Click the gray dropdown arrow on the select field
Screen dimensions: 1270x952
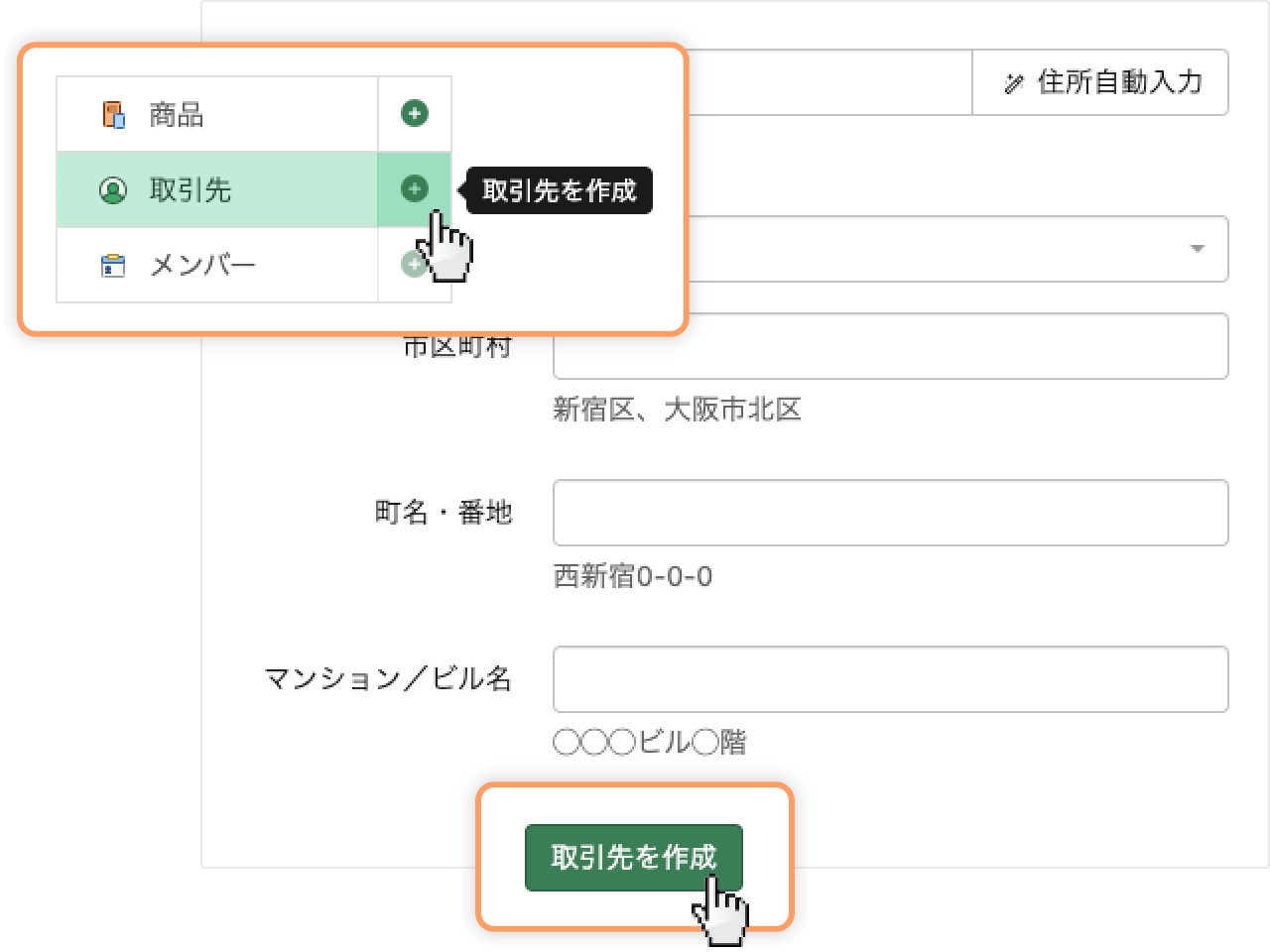(1197, 249)
